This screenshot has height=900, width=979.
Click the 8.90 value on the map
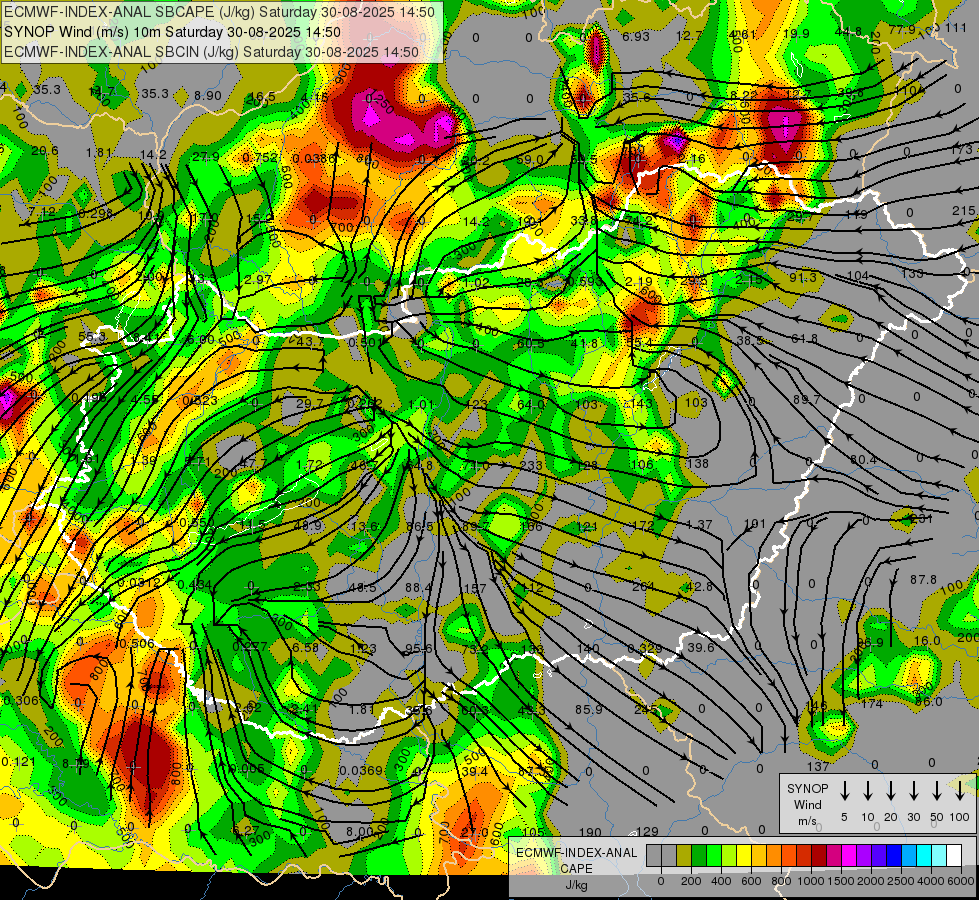click(207, 95)
